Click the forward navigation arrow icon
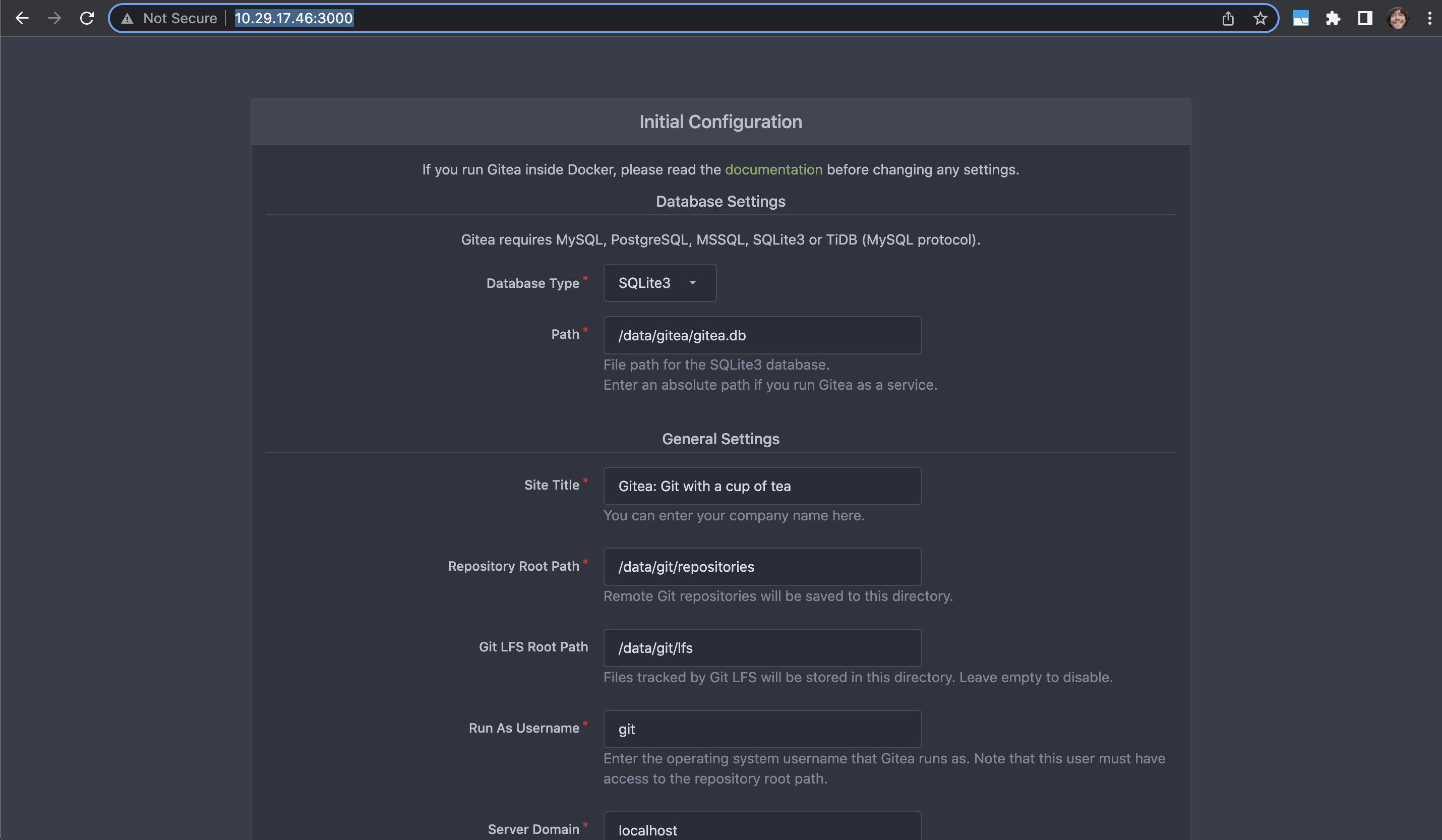 pyautogui.click(x=55, y=18)
